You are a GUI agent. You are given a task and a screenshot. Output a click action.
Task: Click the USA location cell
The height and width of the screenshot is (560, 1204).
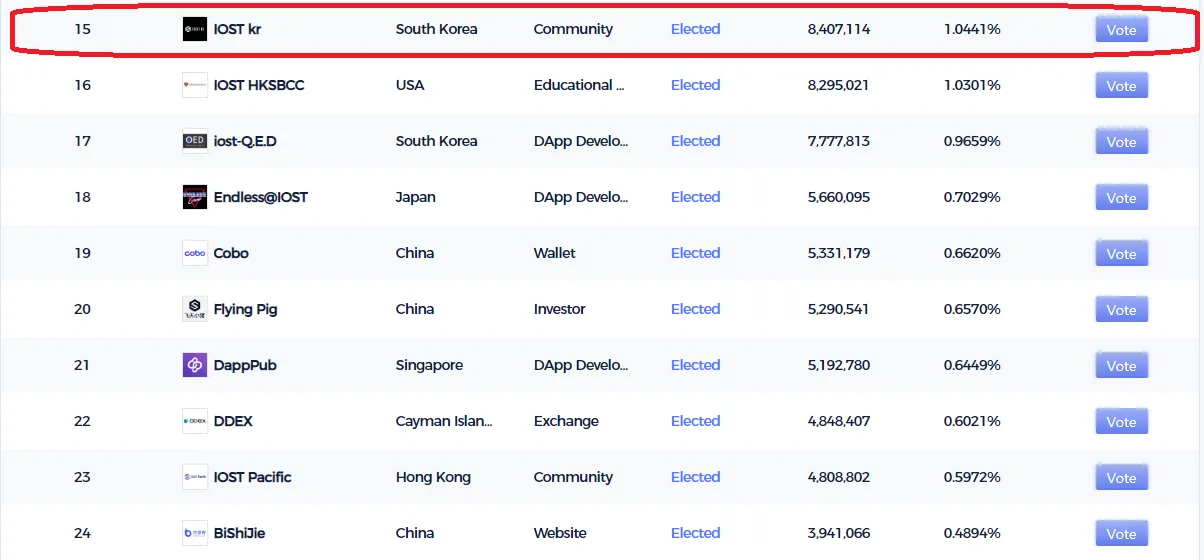click(410, 85)
